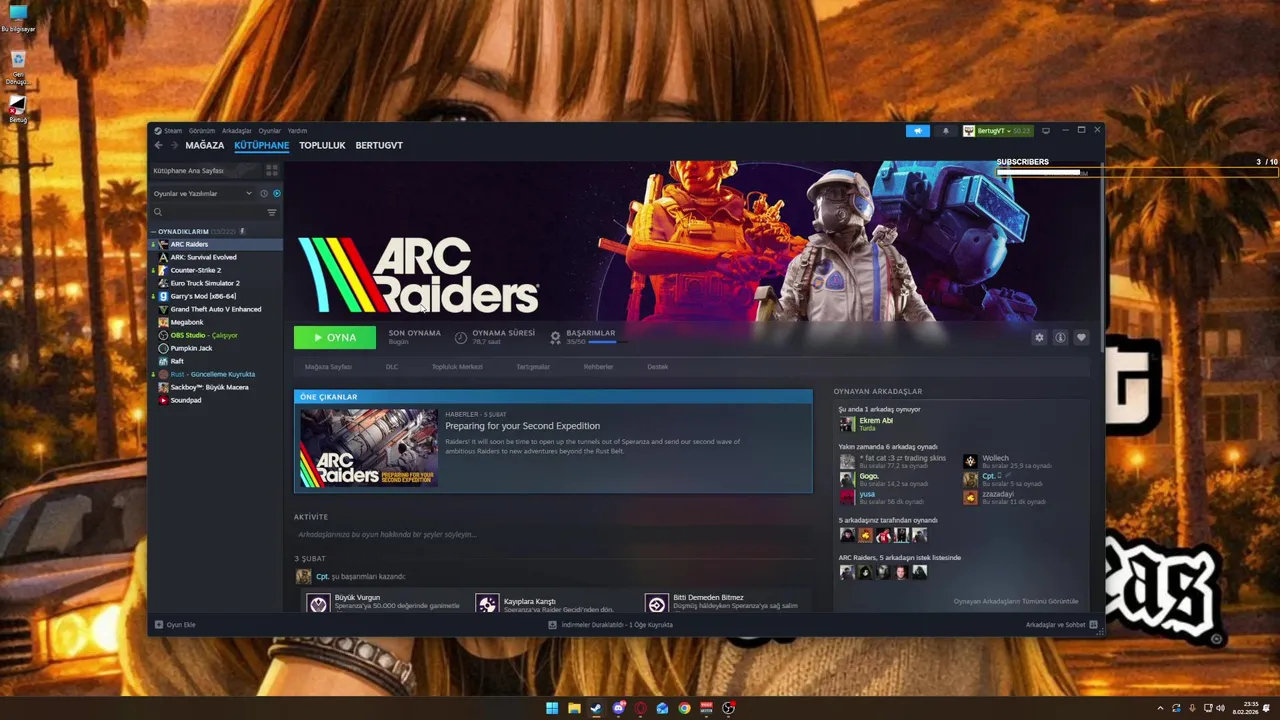Open the Topluluk Merkezi link

click(x=457, y=367)
